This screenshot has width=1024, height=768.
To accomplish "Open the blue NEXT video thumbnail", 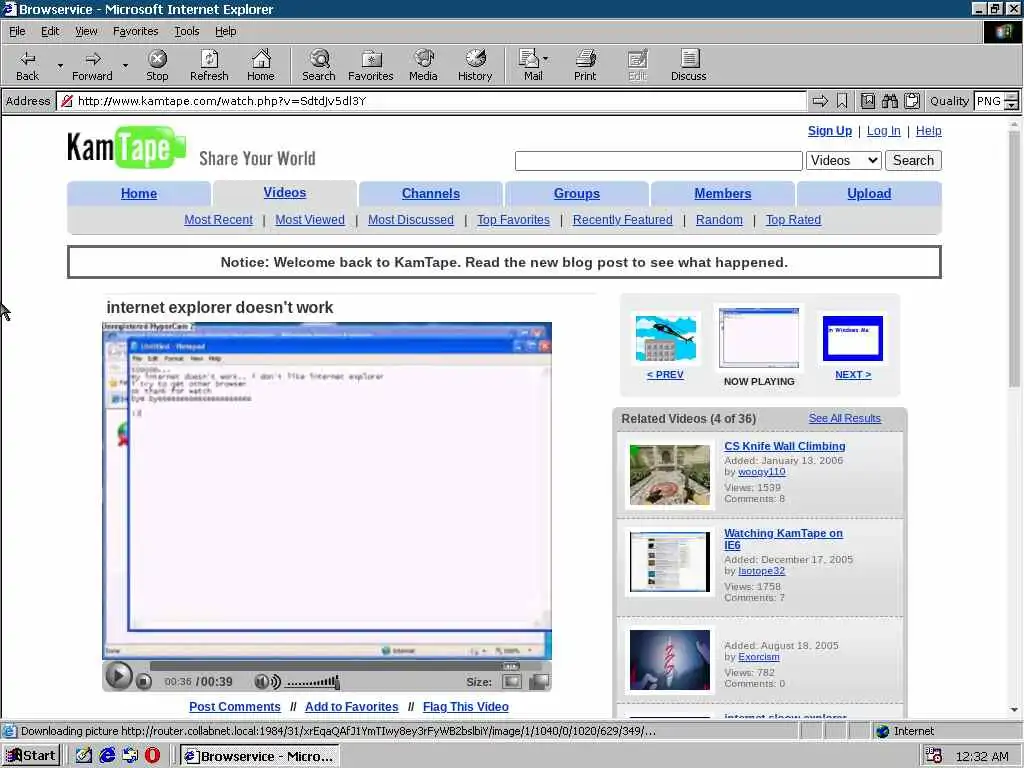I will coord(853,338).
